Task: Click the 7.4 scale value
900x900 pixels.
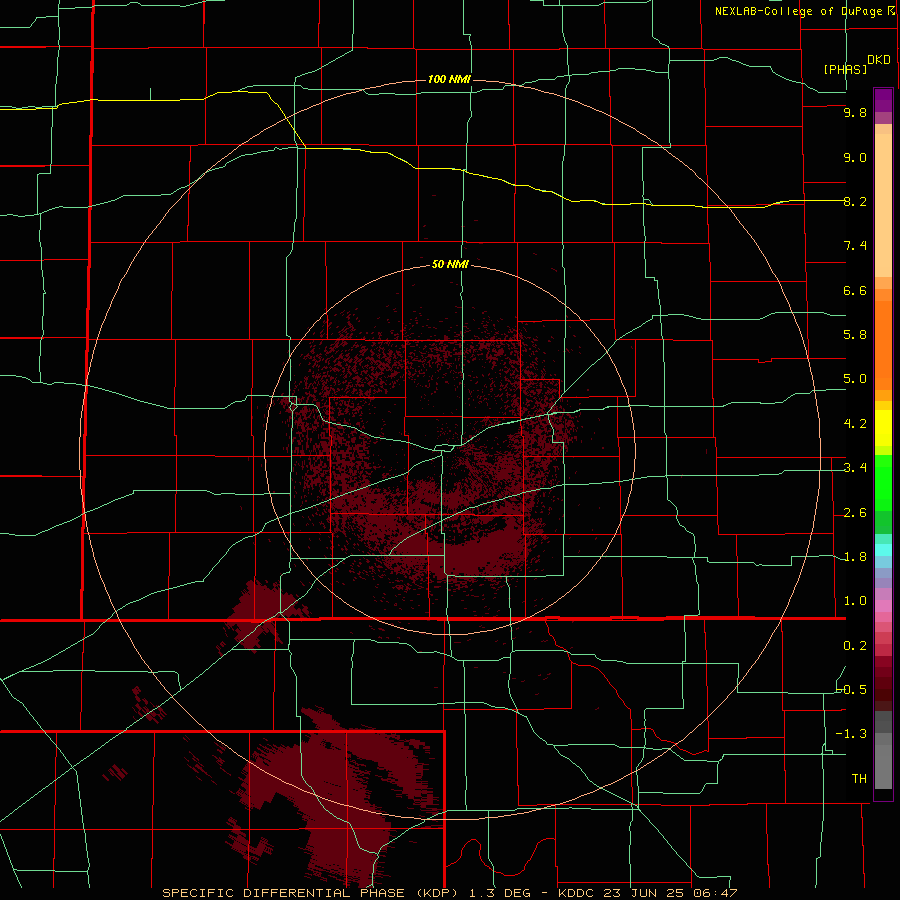Action: pyautogui.click(x=855, y=246)
